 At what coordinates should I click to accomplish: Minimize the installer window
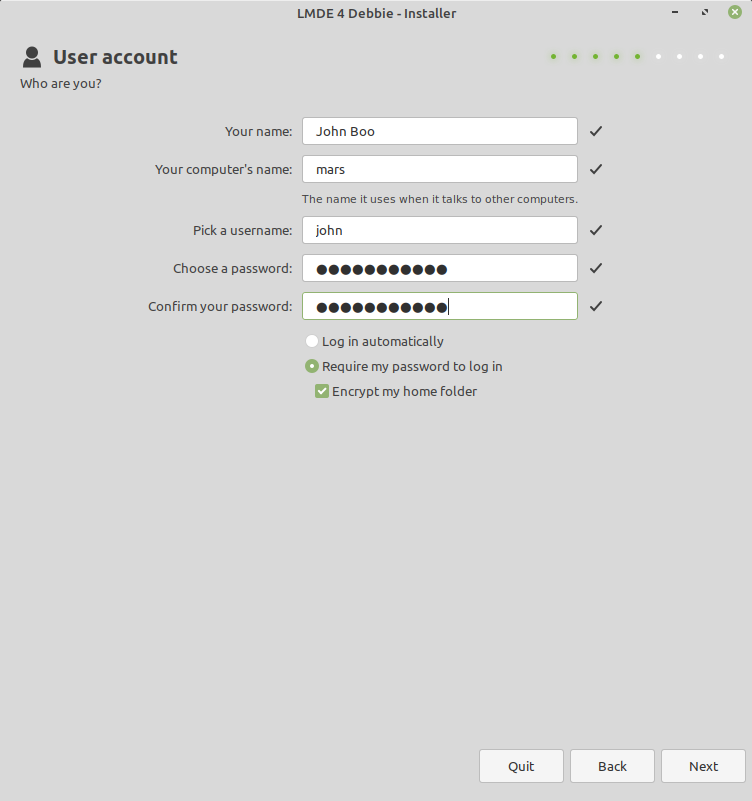pyautogui.click(x=675, y=12)
